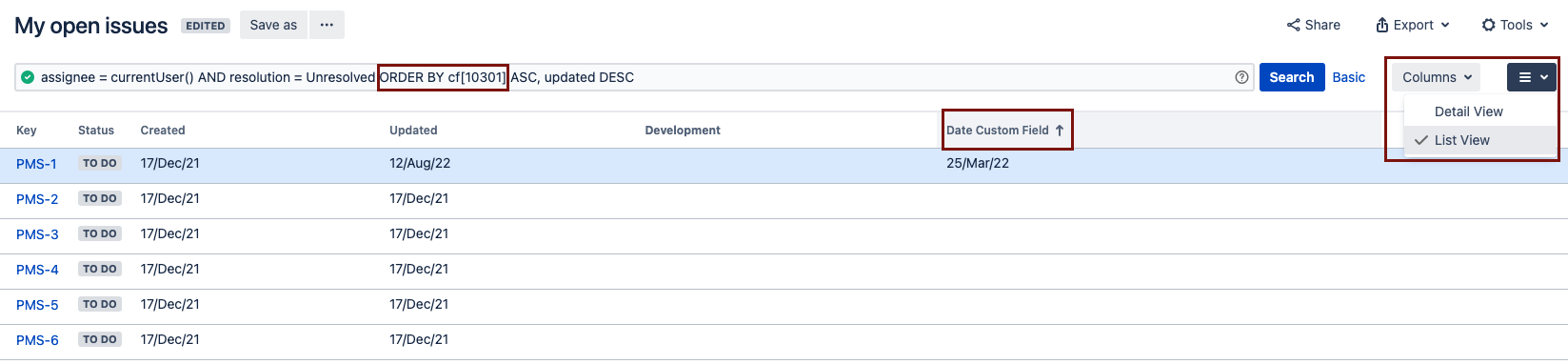Select the checked List View option
This screenshot has height=364, width=1568.
(1479, 140)
